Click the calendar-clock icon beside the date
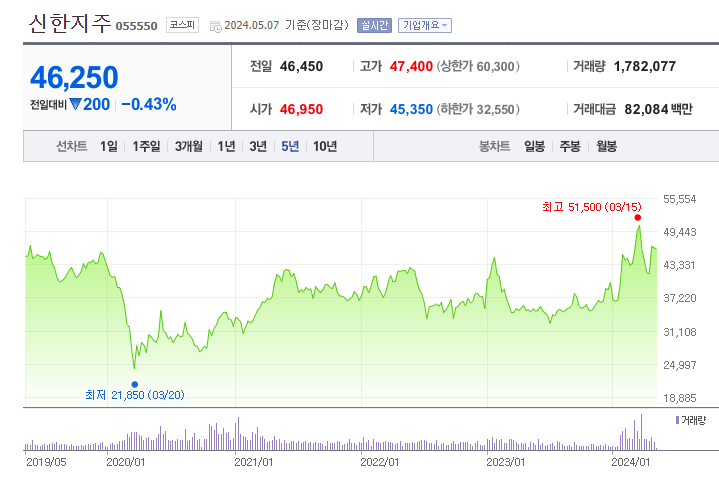This screenshot has height=478, width=719. (x=216, y=27)
